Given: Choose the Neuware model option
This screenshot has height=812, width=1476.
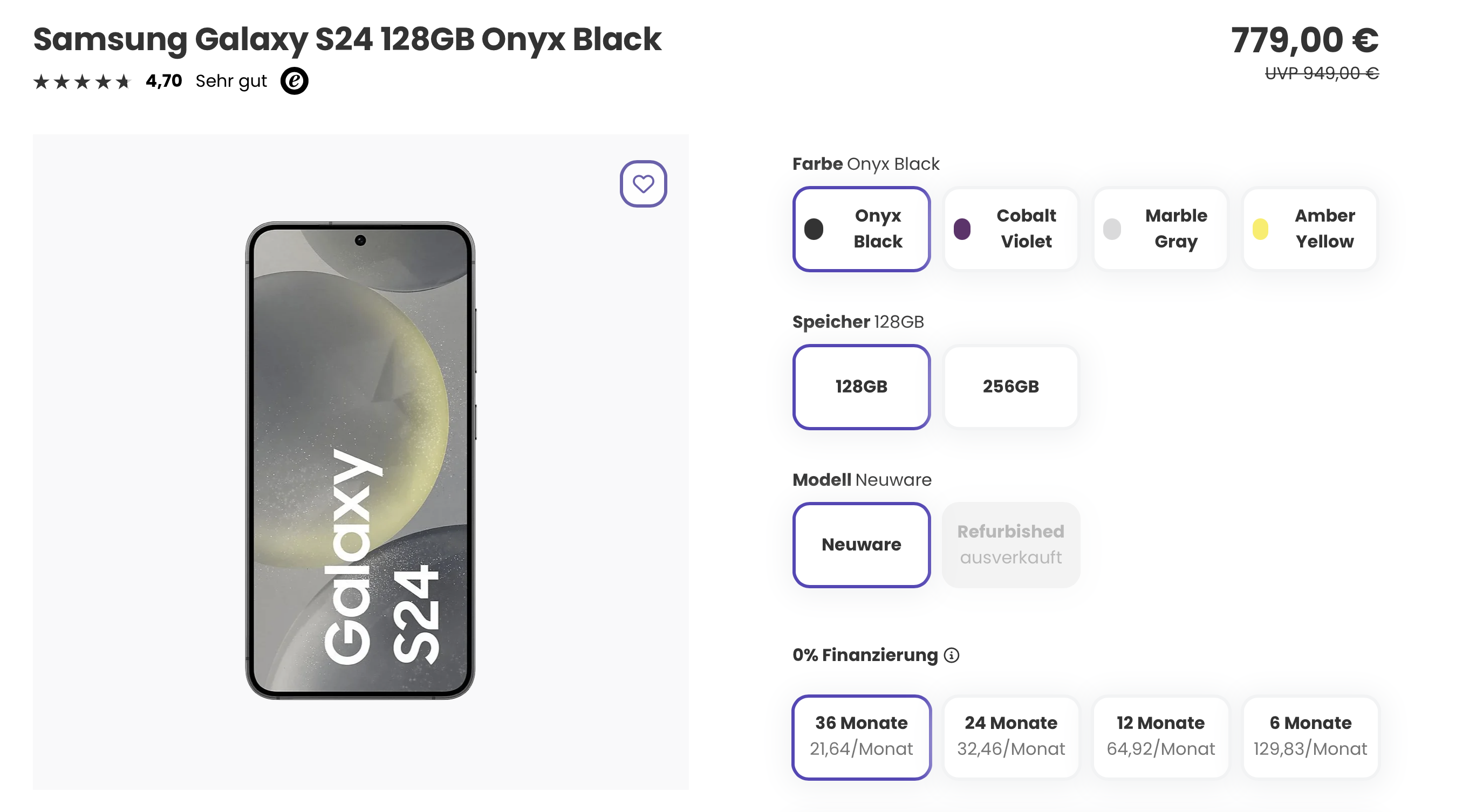Looking at the screenshot, I should [861, 545].
